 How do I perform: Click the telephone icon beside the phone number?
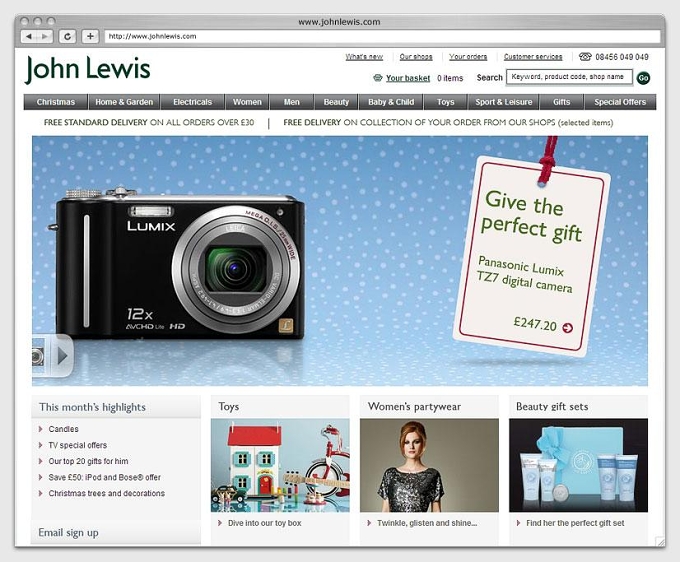coord(585,56)
